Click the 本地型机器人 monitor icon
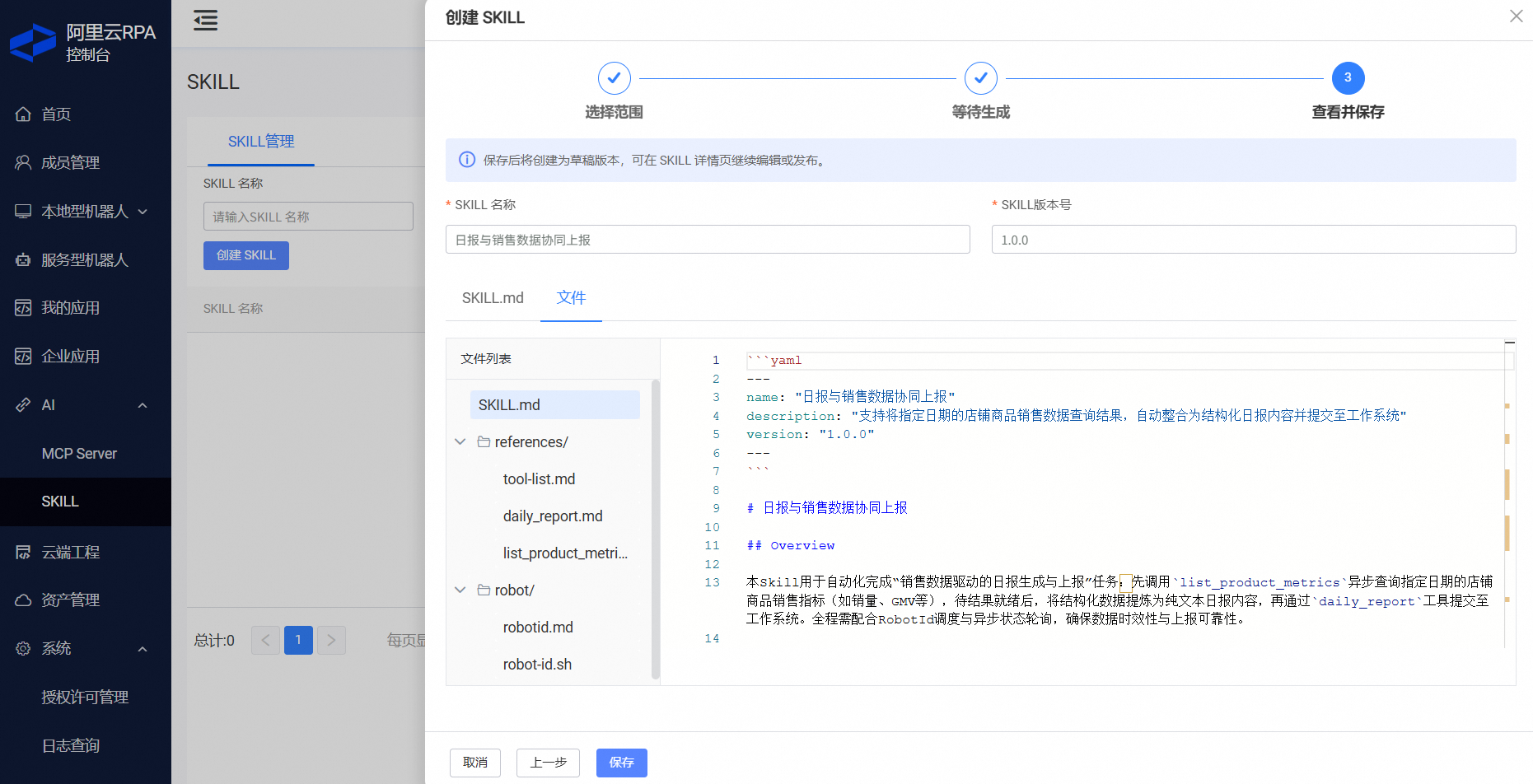The image size is (1533, 784). click(x=23, y=212)
